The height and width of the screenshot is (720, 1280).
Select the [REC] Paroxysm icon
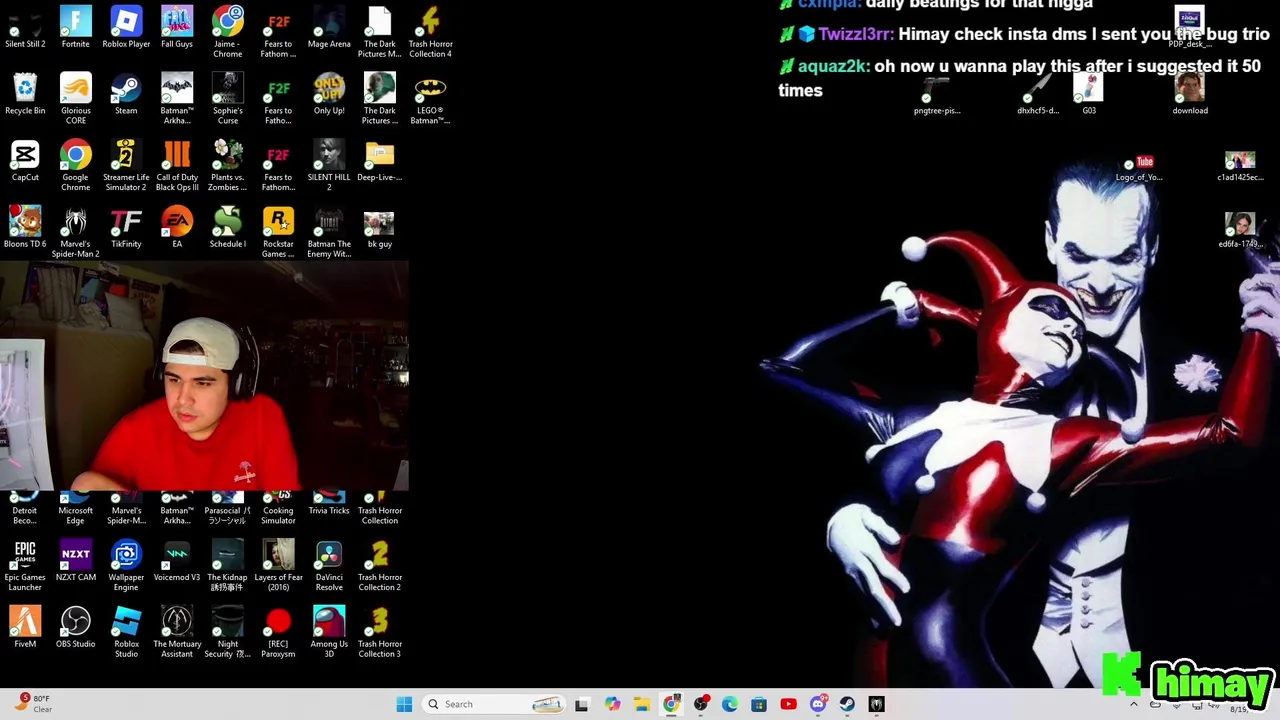pyautogui.click(x=278, y=633)
